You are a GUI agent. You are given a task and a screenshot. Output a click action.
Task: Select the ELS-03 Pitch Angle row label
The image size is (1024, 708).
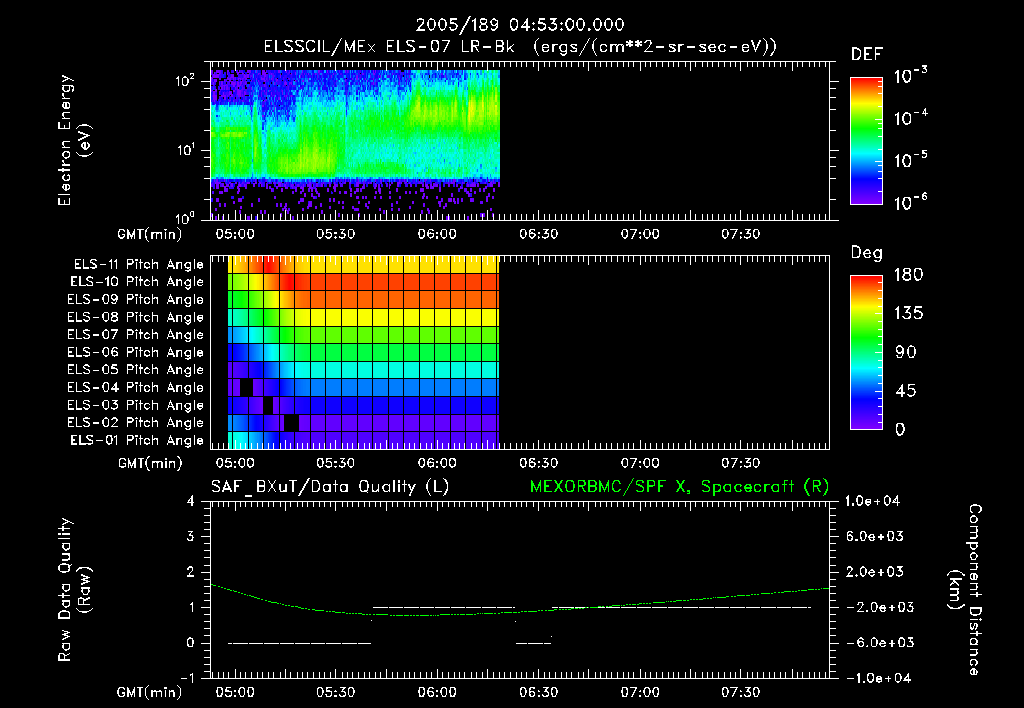click(x=136, y=405)
